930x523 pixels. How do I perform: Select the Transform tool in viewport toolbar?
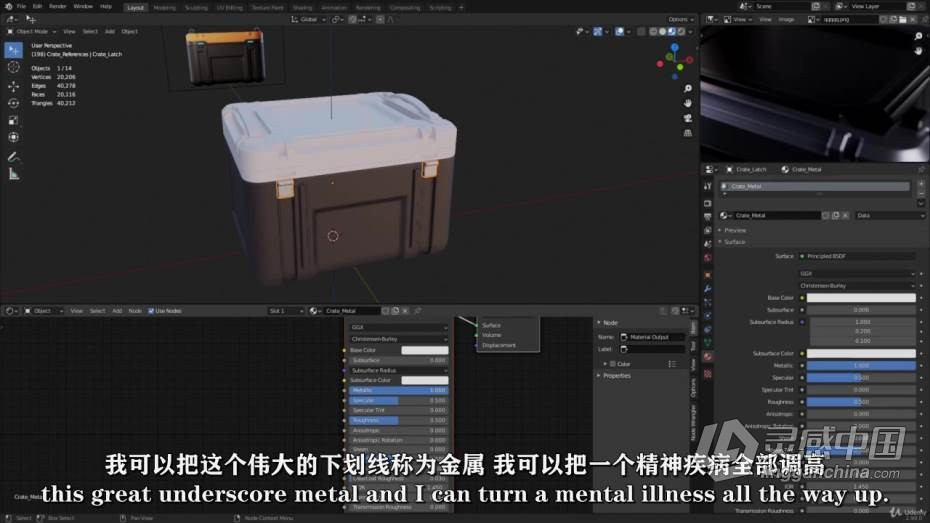pyautogui.click(x=14, y=138)
